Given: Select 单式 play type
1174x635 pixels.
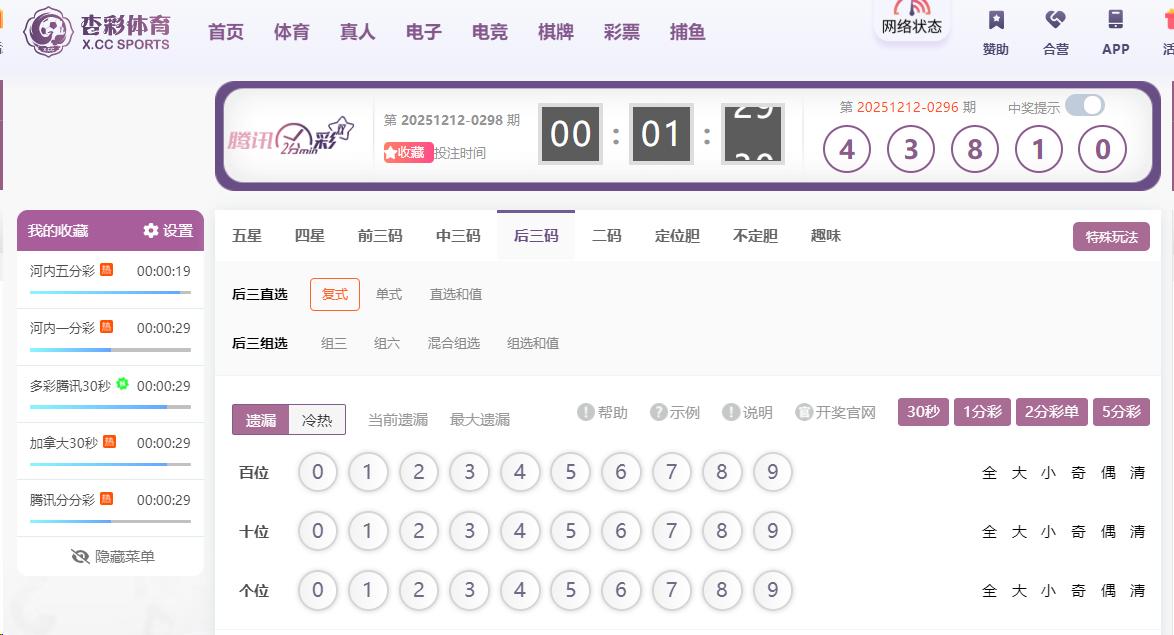Looking at the screenshot, I should pos(389,294).
